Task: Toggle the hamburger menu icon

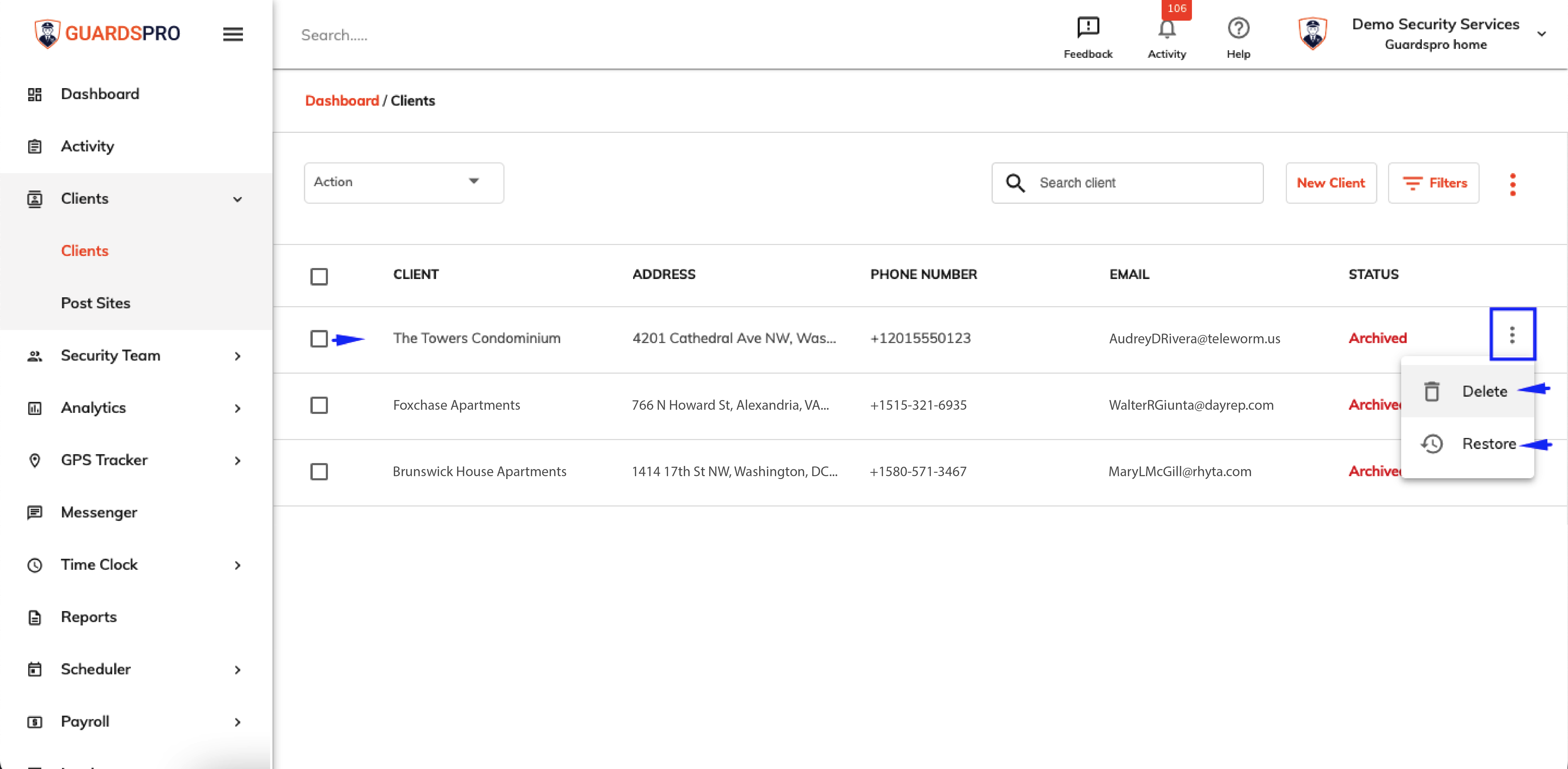Action: (233, 34)
